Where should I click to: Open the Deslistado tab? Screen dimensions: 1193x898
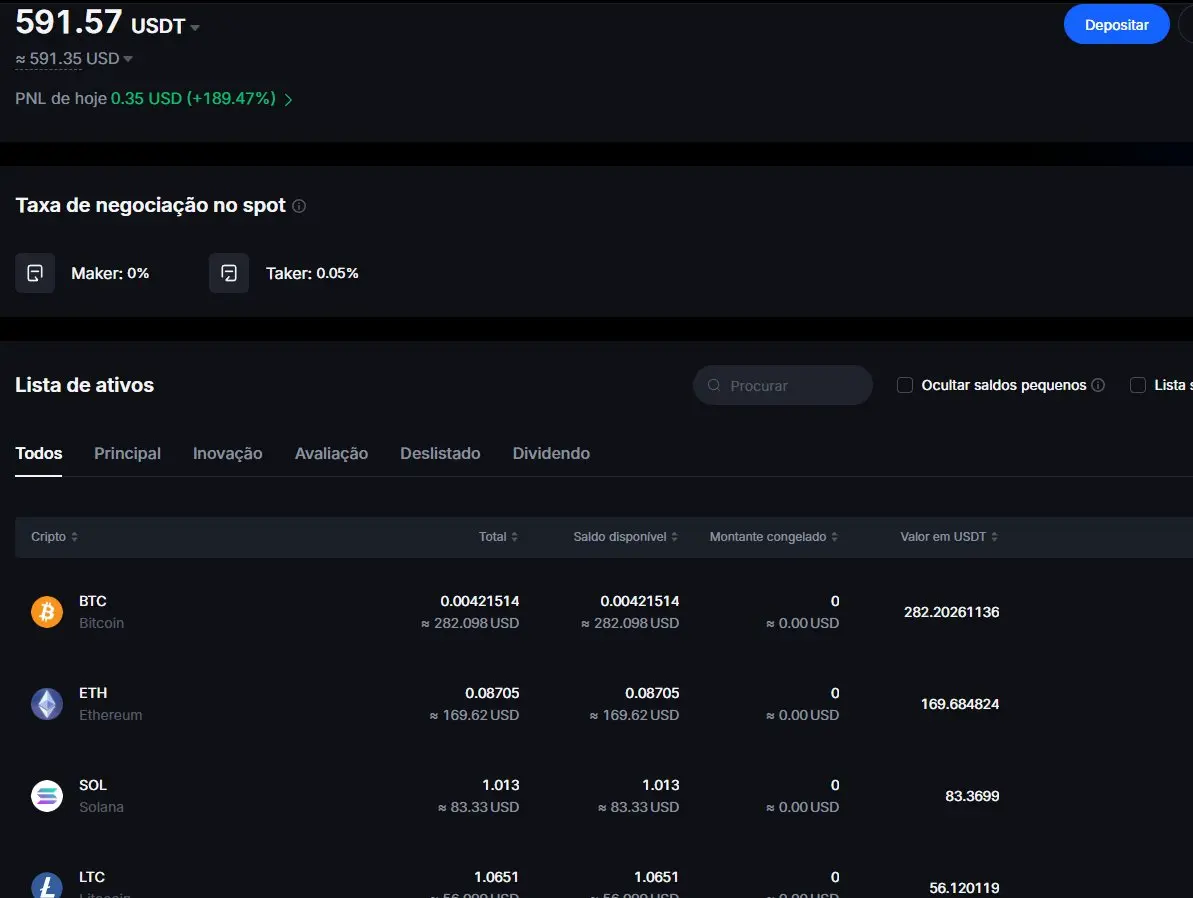click(x=440, y=454)
